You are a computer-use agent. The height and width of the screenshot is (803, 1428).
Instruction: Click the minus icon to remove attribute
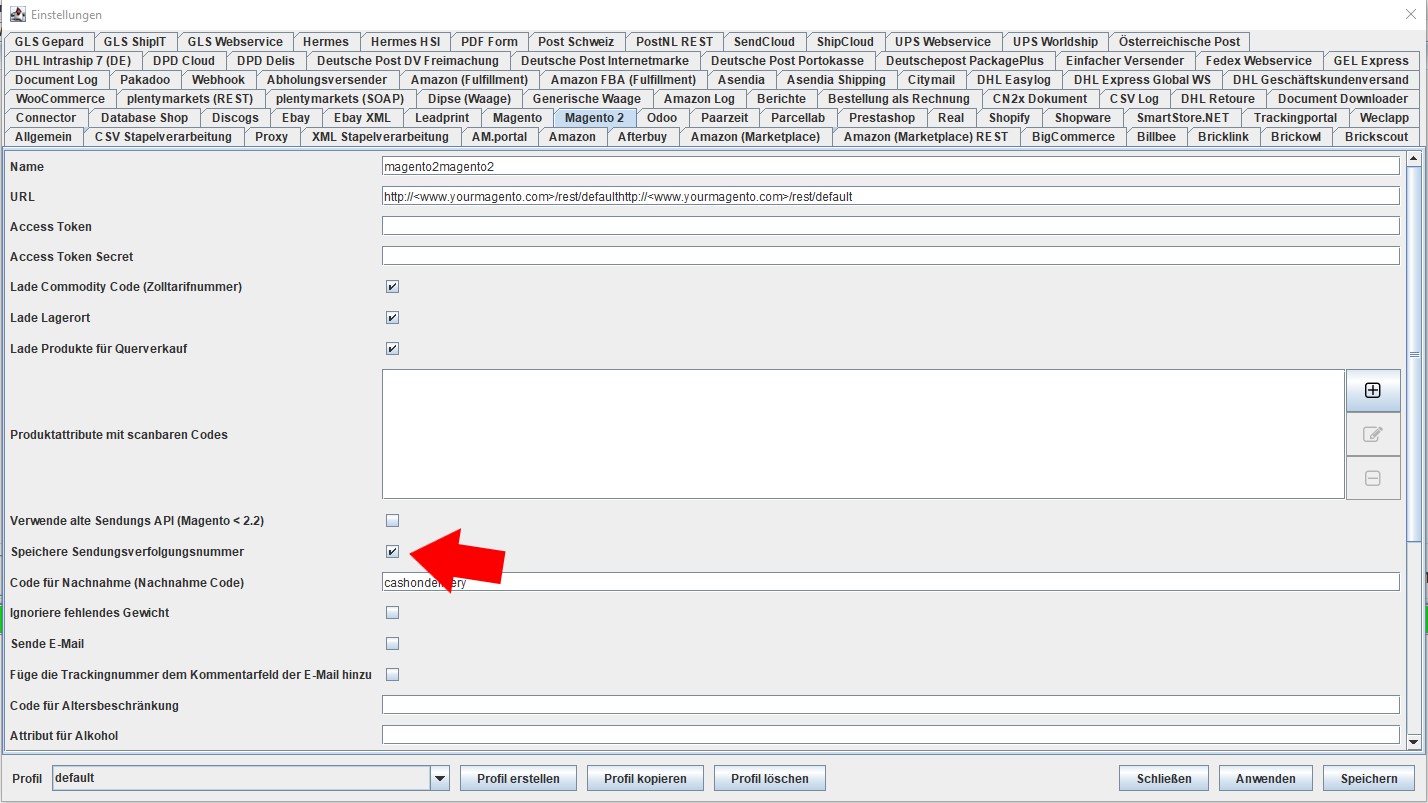coord(1373,478)
